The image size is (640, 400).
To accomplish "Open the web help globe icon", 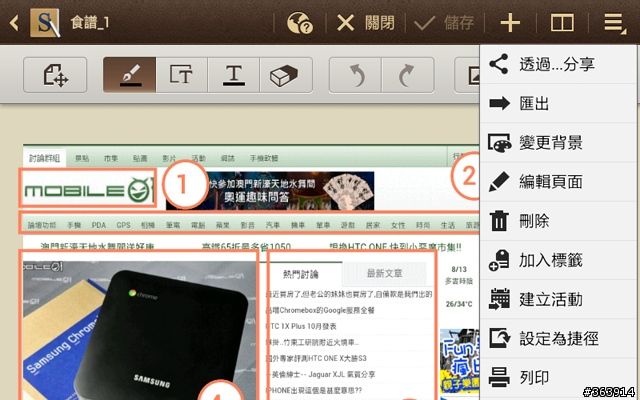I will (300, 22).
